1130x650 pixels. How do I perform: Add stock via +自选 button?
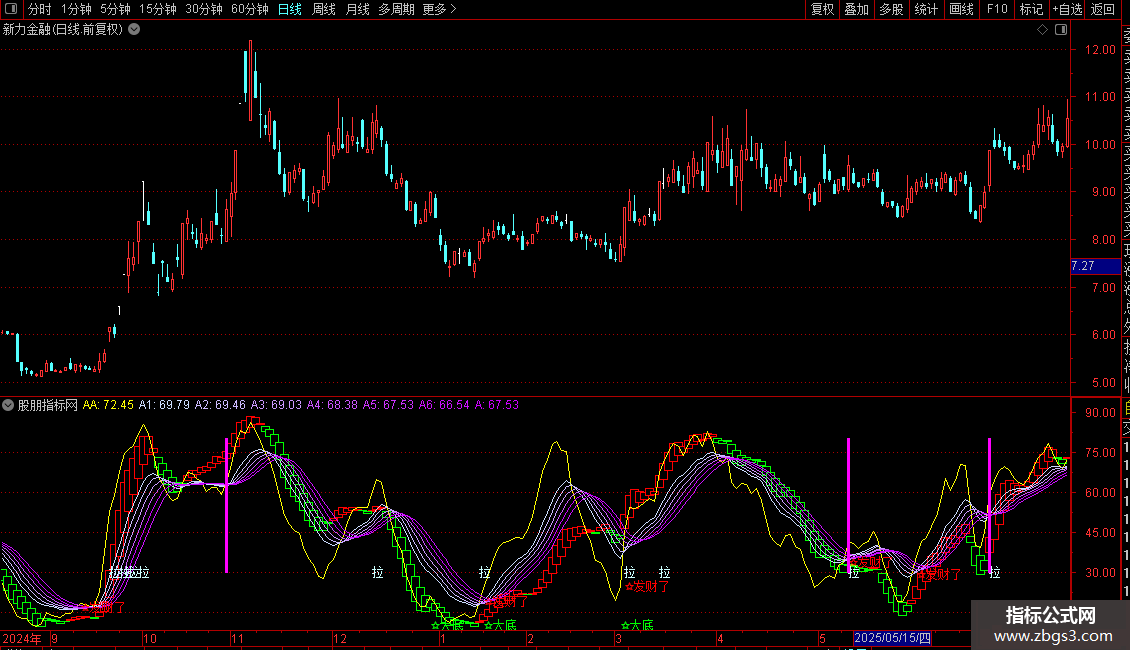pyautogui.click(x=1066, y=10)
